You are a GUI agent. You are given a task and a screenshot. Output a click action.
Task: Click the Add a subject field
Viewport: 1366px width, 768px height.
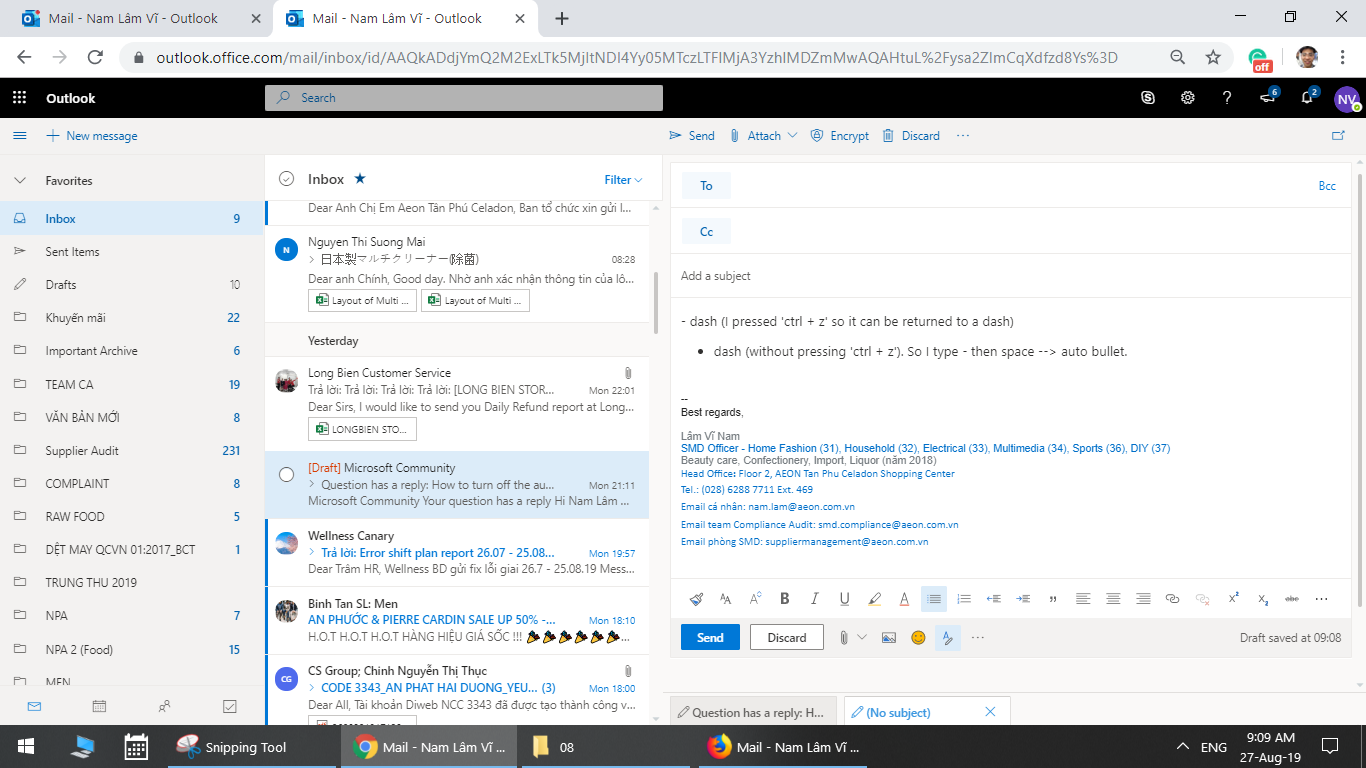coord(1010,276)
